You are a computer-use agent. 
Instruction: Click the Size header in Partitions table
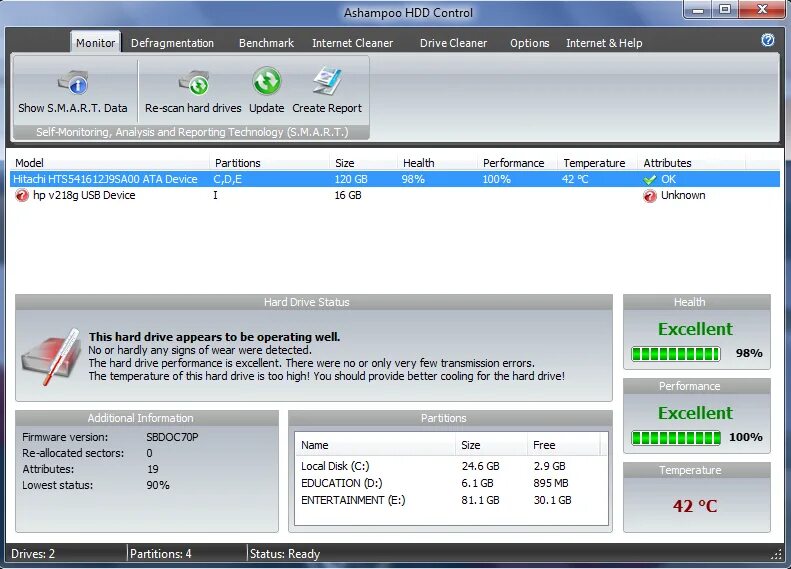(491, 445)
